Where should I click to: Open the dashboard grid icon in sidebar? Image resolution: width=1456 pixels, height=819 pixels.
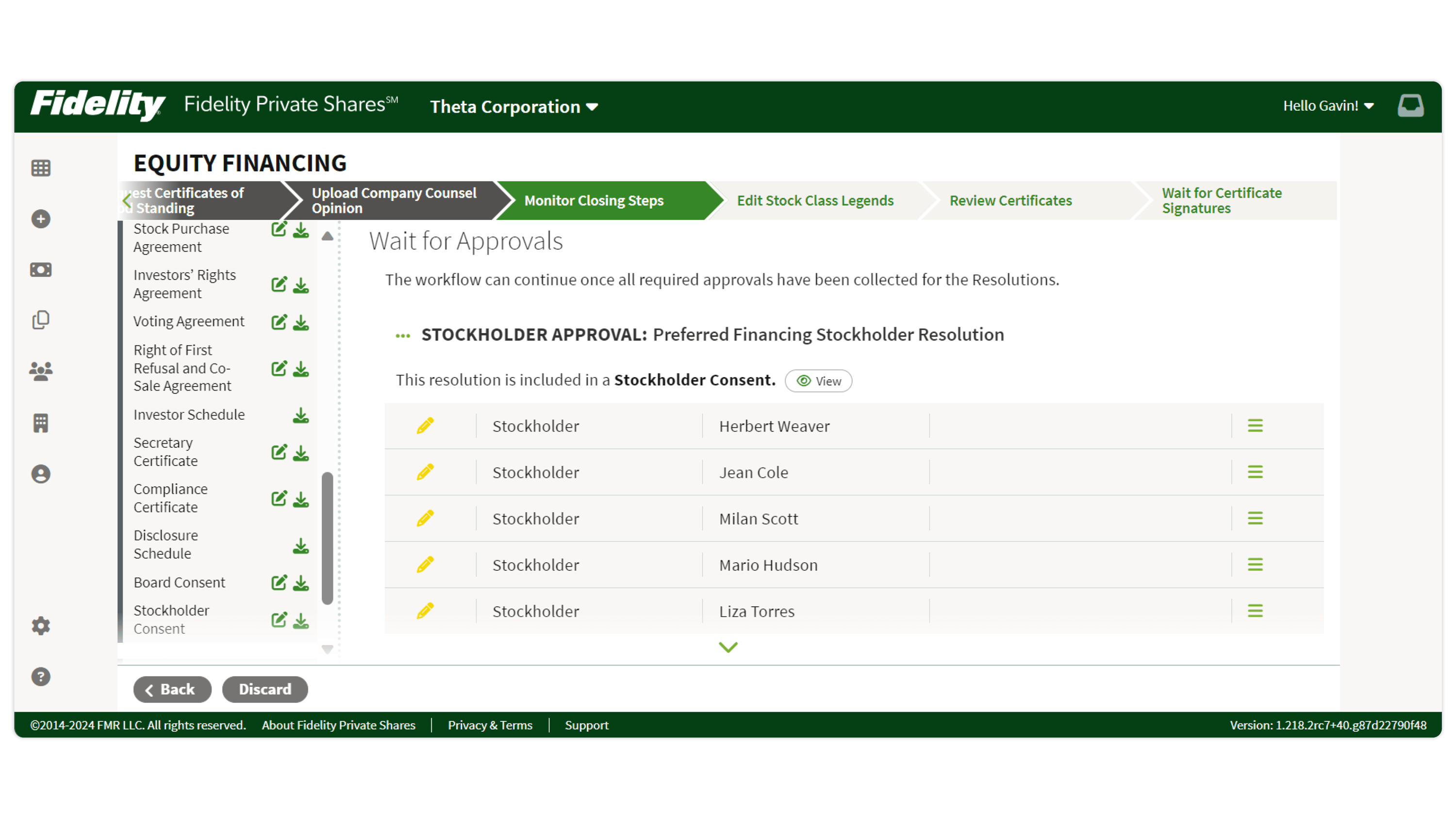[x=40, y=168]
